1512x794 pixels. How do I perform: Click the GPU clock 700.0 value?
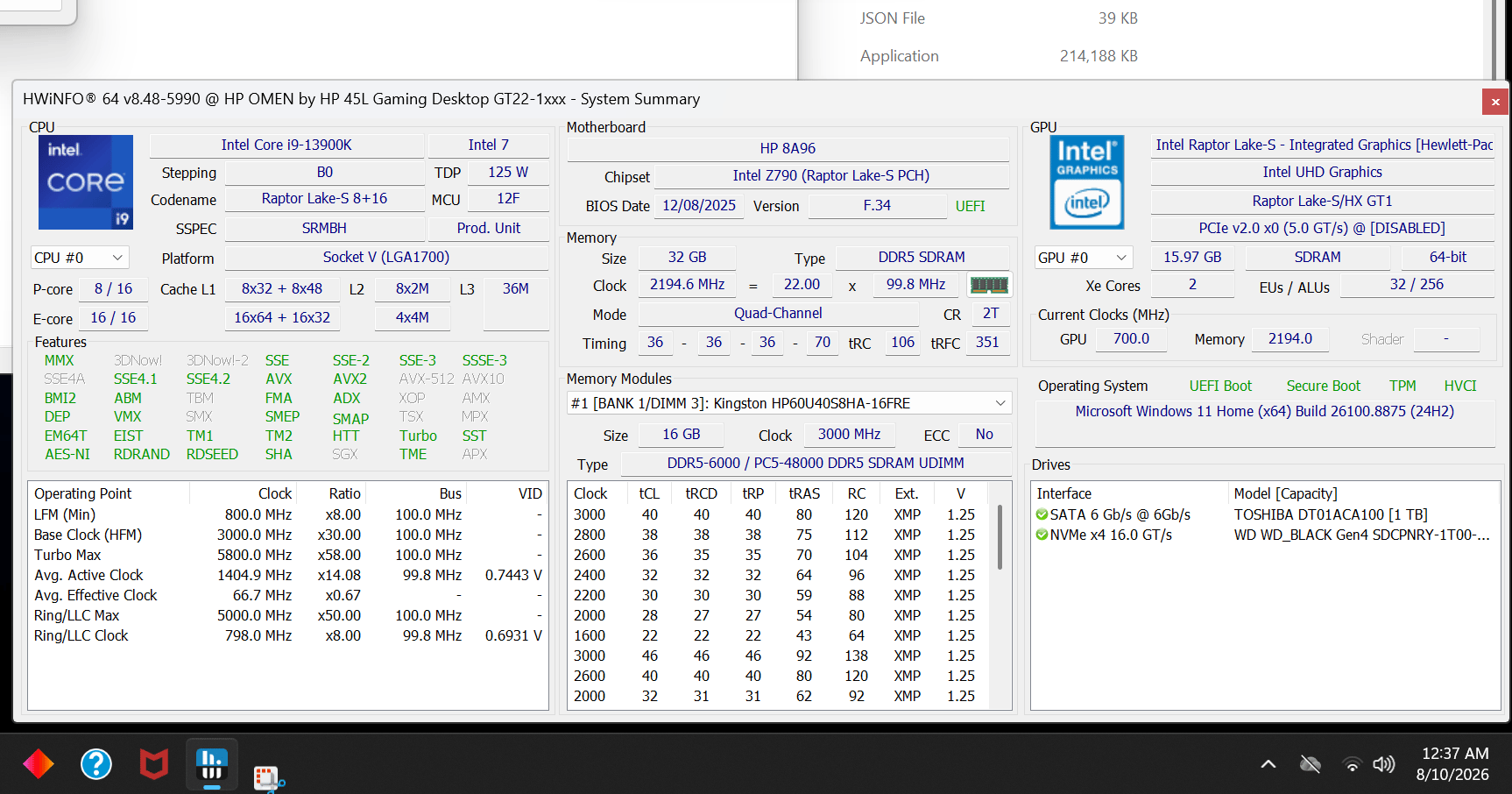point(1131,339)
